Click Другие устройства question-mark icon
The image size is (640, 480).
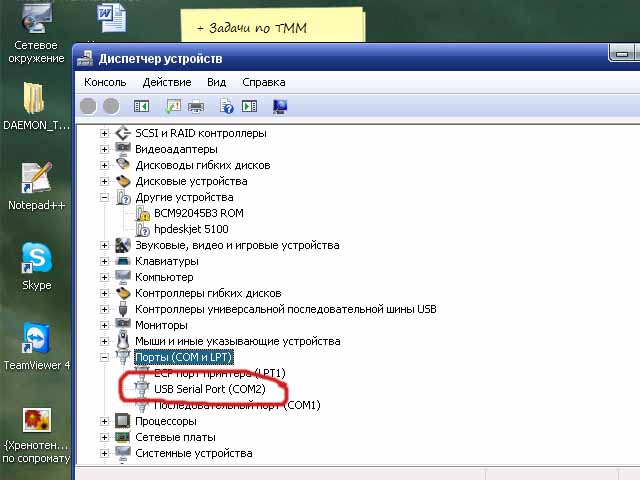click(x=123, y=197)
